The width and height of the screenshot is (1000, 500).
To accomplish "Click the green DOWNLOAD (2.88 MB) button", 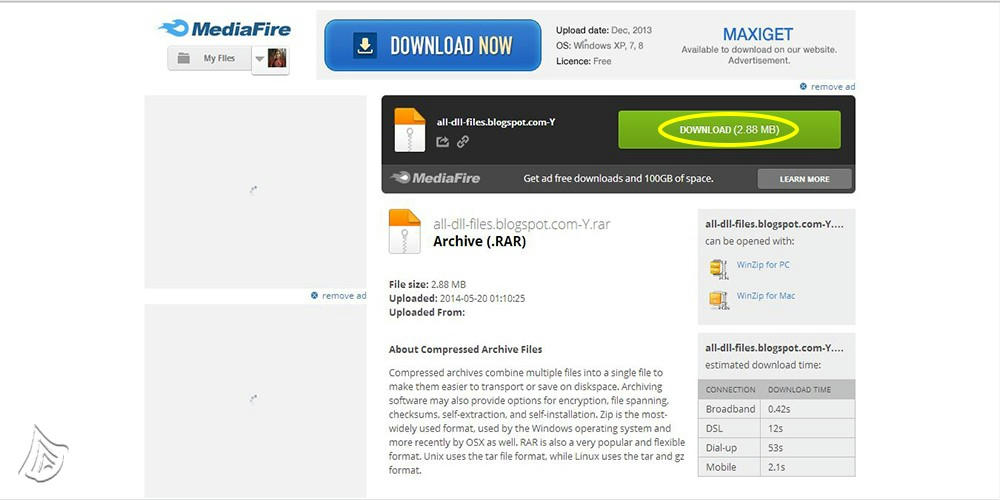I will (729, 129).
